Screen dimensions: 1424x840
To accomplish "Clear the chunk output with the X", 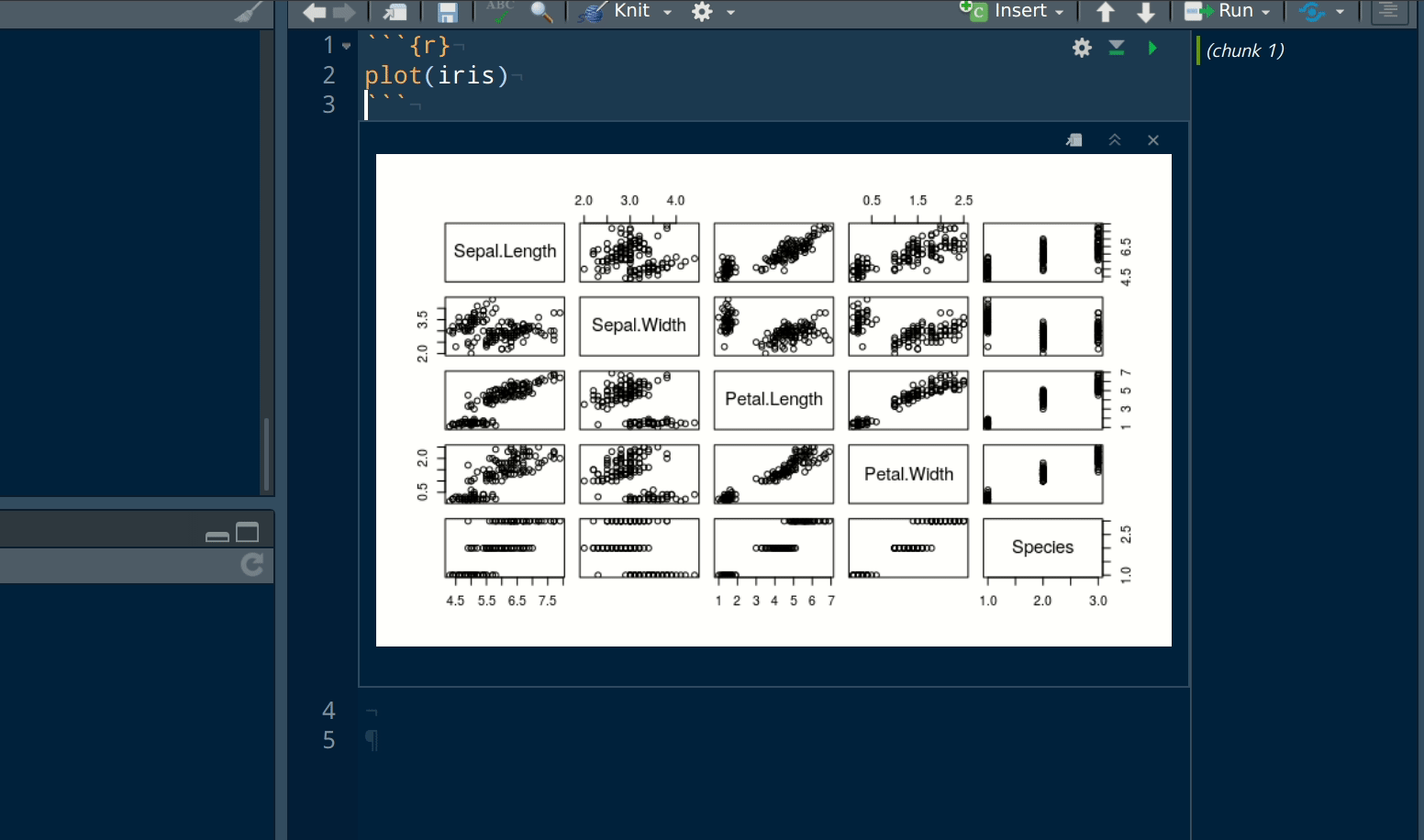I will click(x=1152, y=139).
